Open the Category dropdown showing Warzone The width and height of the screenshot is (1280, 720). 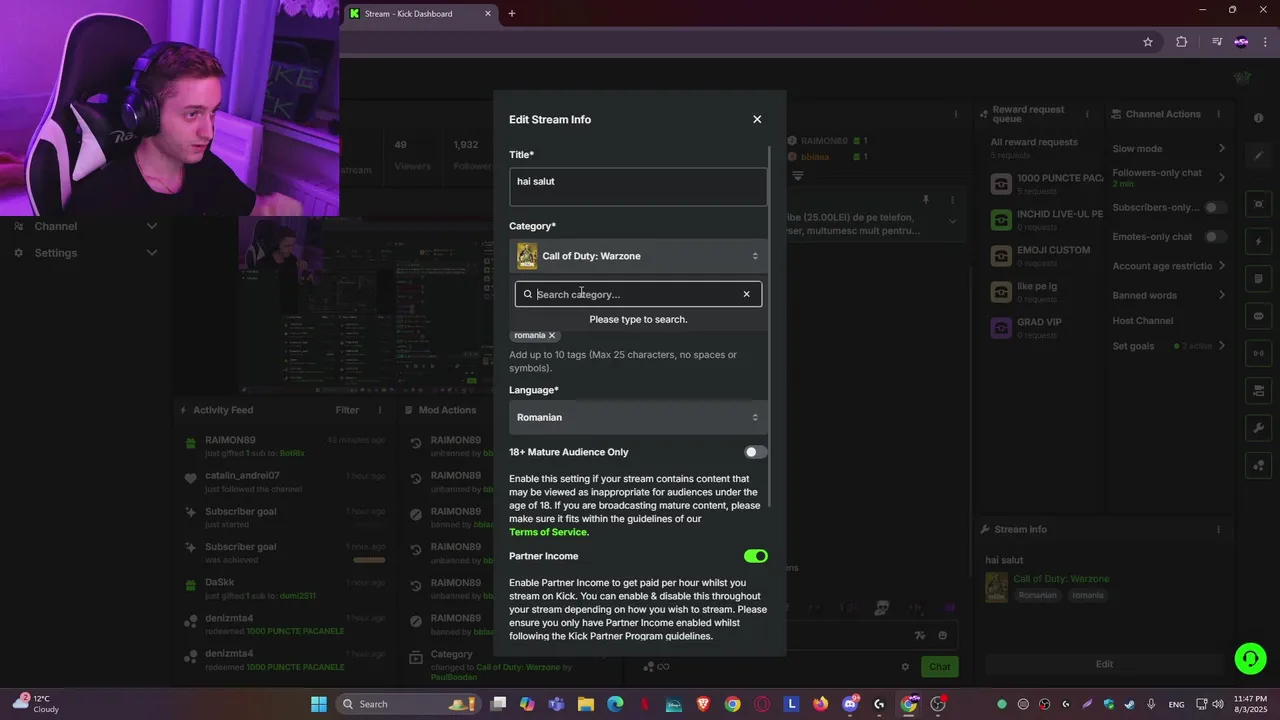(638, 256)
